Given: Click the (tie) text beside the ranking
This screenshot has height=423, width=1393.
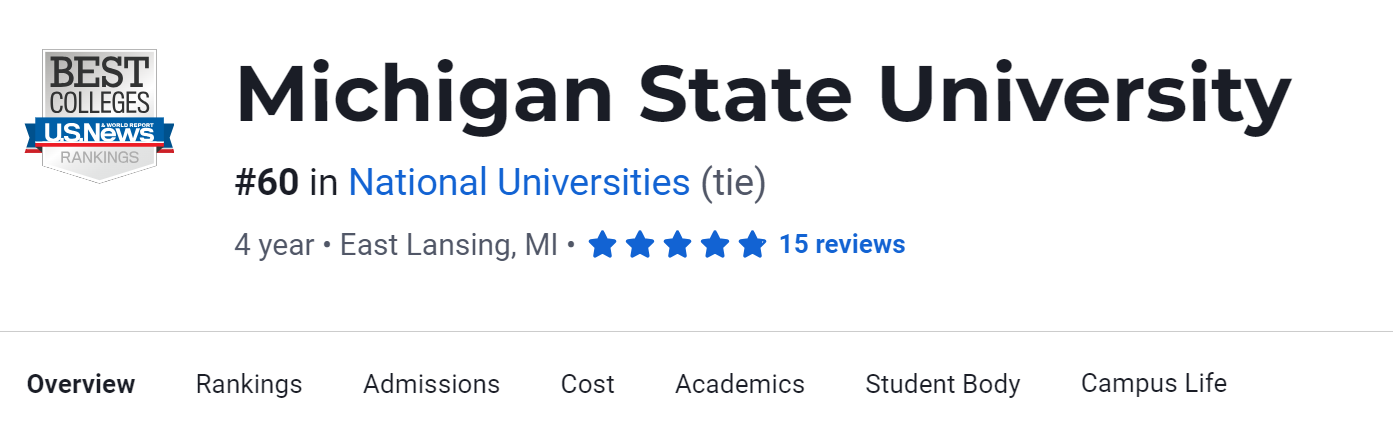Looking at the screenshot, I should (733, 183).
